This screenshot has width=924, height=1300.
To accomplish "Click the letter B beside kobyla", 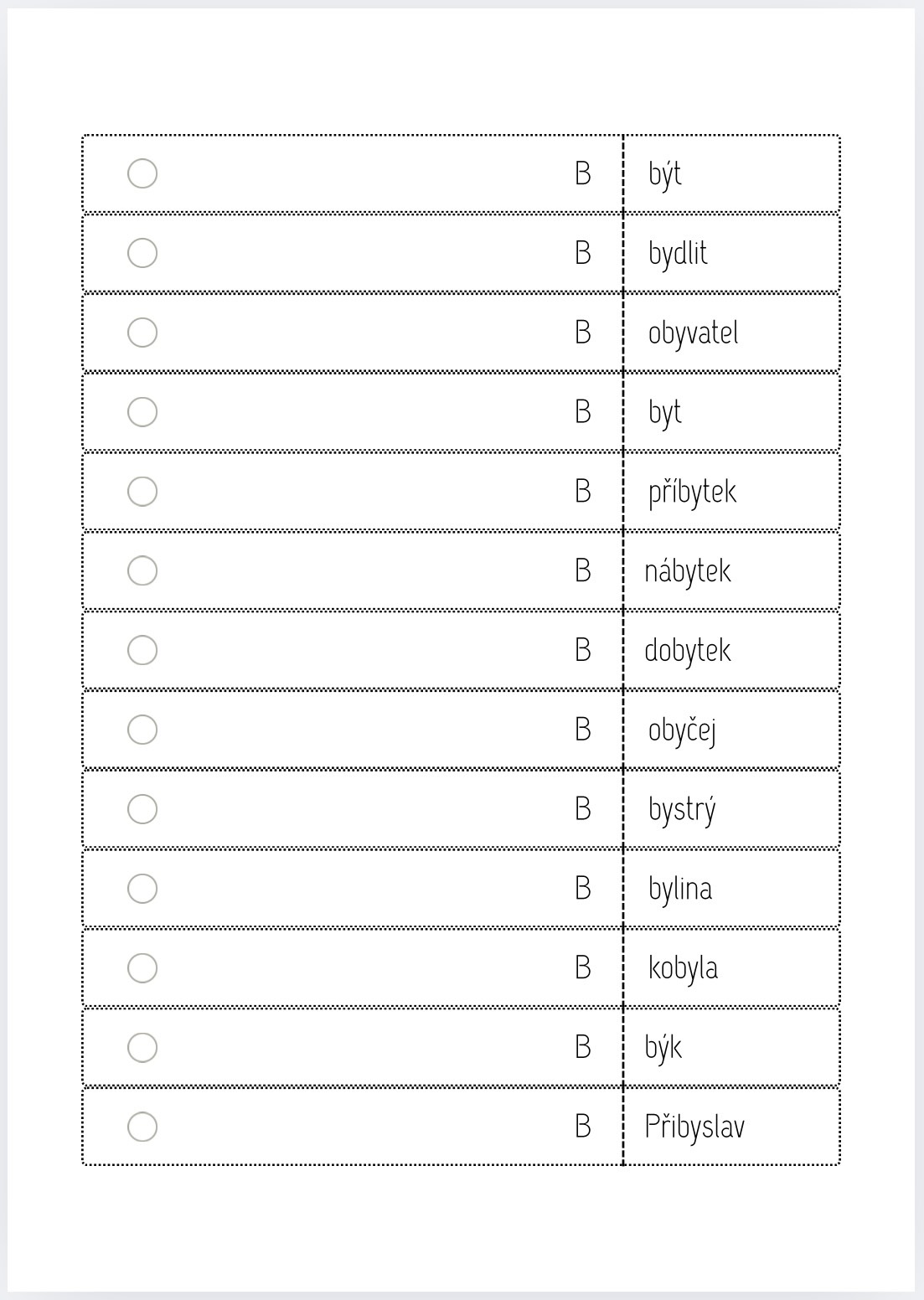I will (x=583, y=968).
